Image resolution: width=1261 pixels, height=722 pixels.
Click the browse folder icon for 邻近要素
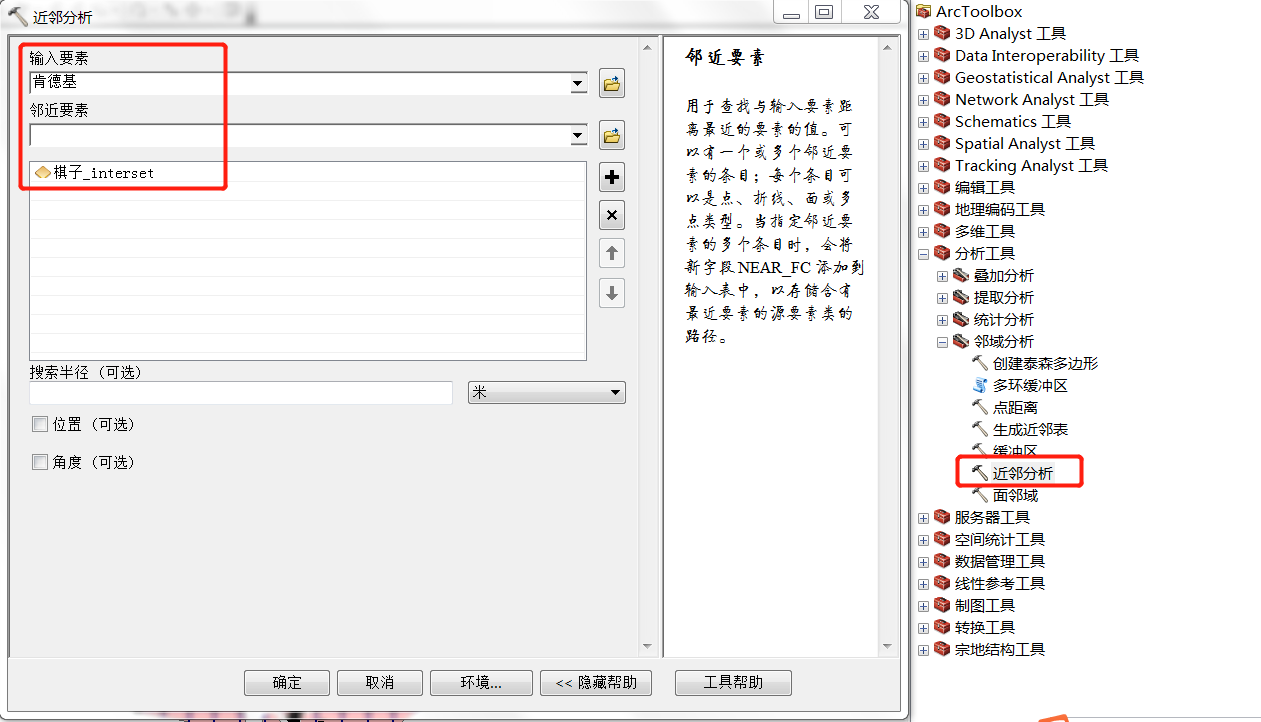[x=612, y=135]
